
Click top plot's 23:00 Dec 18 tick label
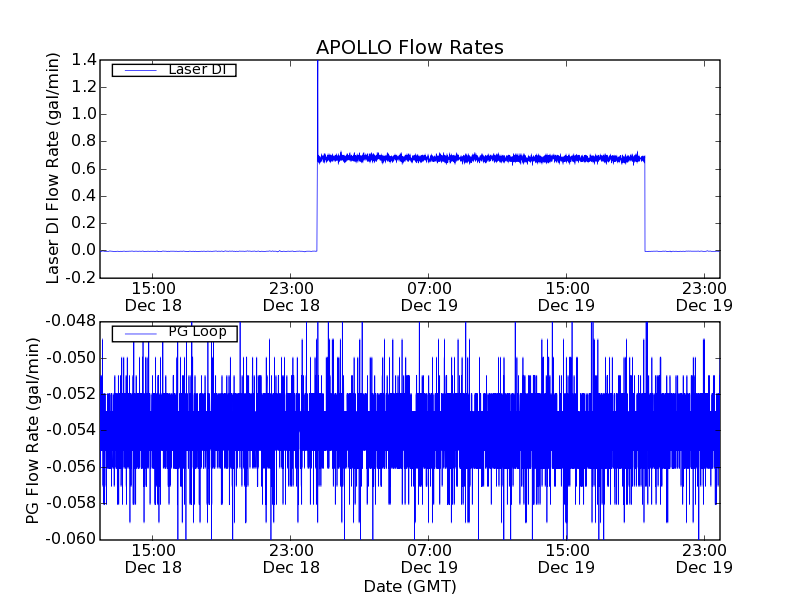tap(291, 297)
